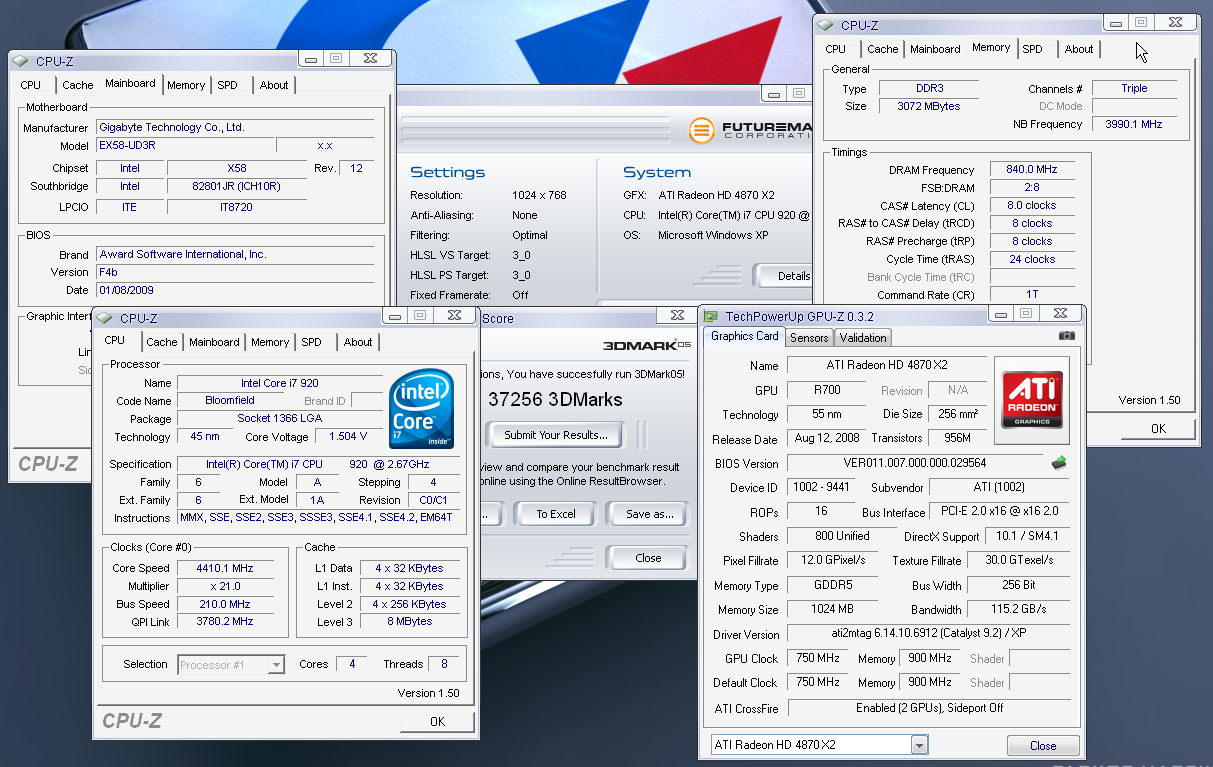This screenshot has height=767, width=1213.
Task: Click the Core Voltage value 1.504 V
Action: 348,437
